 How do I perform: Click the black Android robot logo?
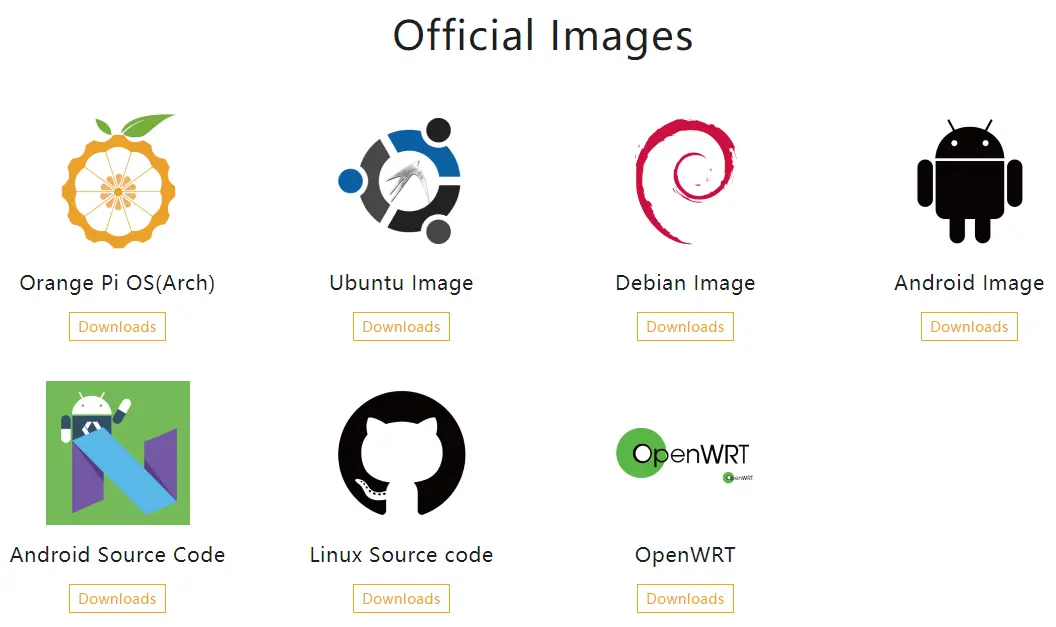click(x=969, y=181)
